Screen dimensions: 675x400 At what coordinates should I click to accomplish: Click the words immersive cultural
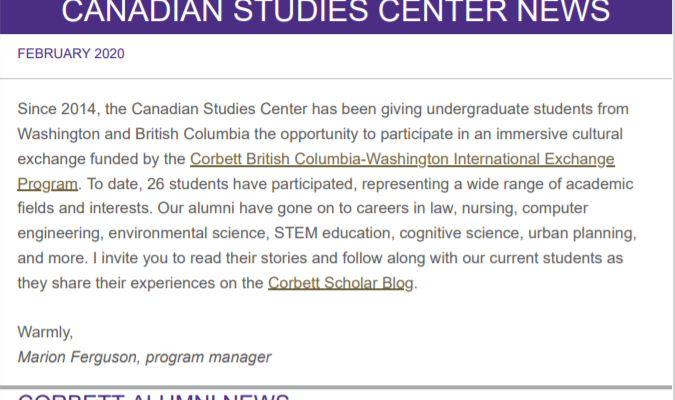coord(559,134)
